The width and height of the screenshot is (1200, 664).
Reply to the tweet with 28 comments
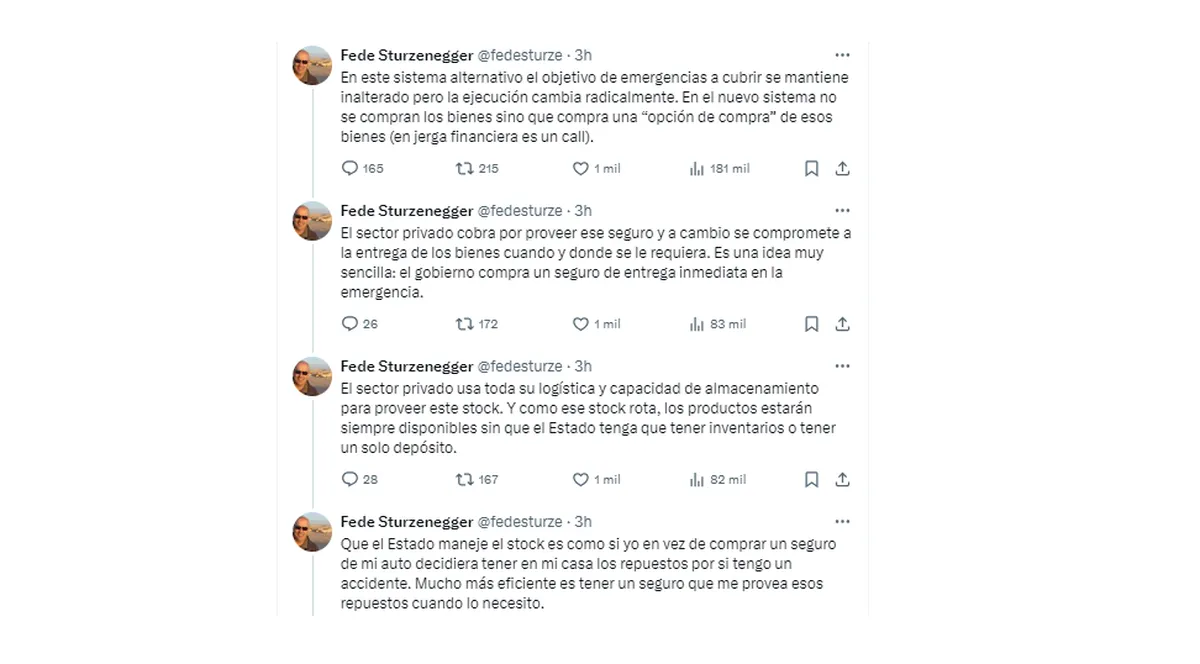[x=350, y=480]
